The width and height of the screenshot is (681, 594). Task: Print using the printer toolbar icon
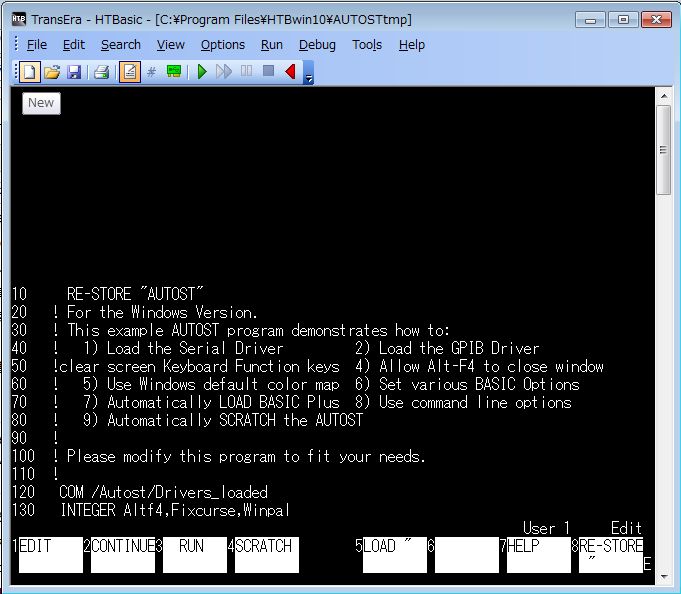[x=102, y=72]
